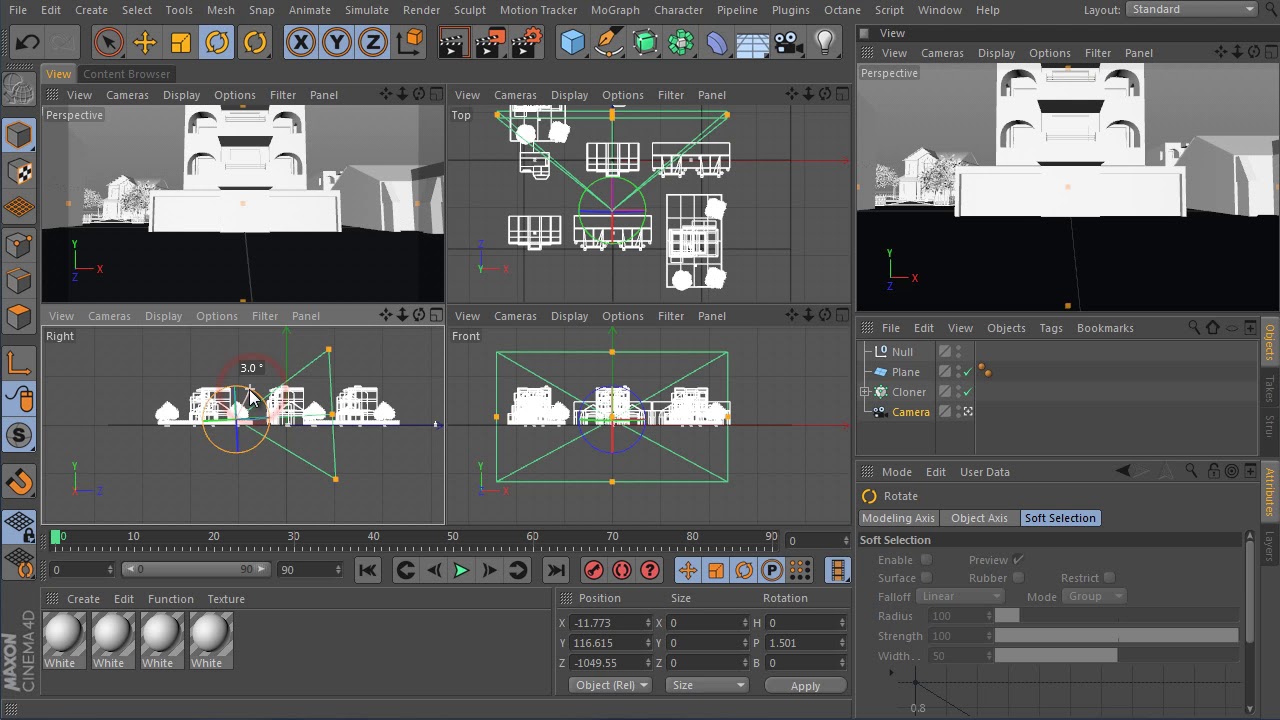This screenshot has width=1280, height=720.
Task: Click the Camera object icon in toolbar
Action: tap(789, 42)
